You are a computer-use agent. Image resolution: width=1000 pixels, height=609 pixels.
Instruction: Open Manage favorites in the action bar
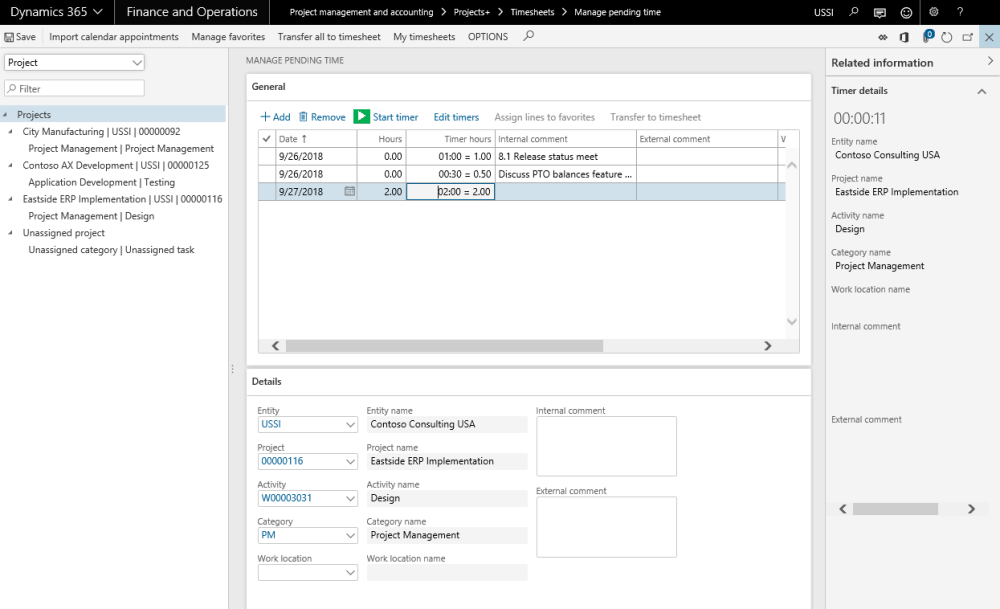point(228,37)
